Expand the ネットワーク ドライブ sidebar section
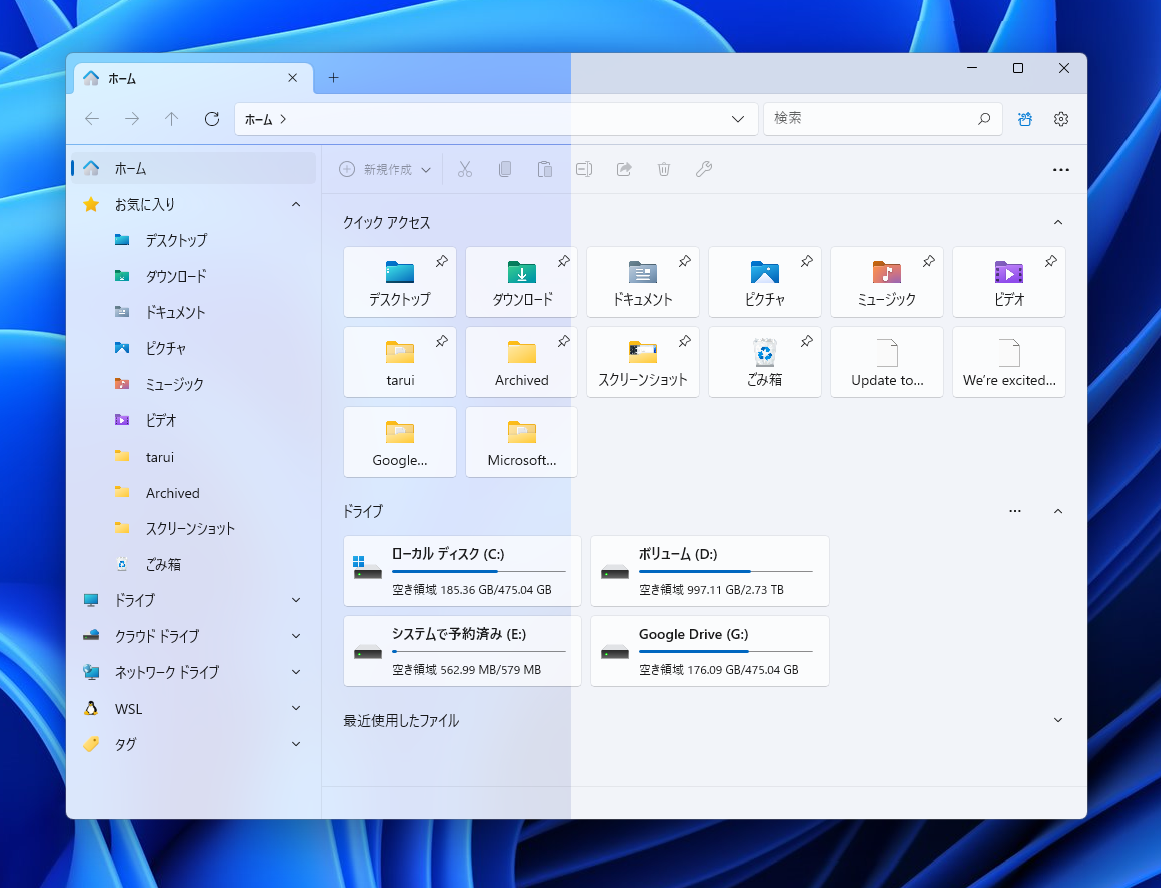 pos(296,672)
